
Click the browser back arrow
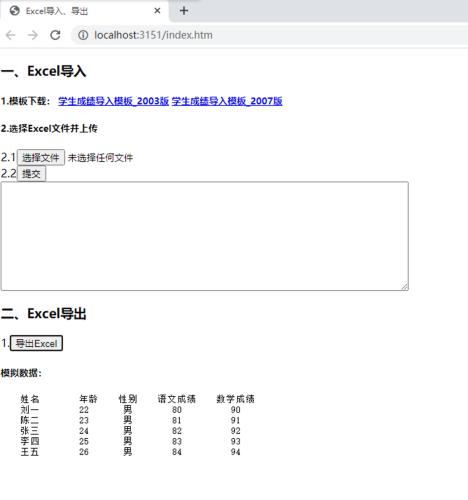[x=11, y=35]
